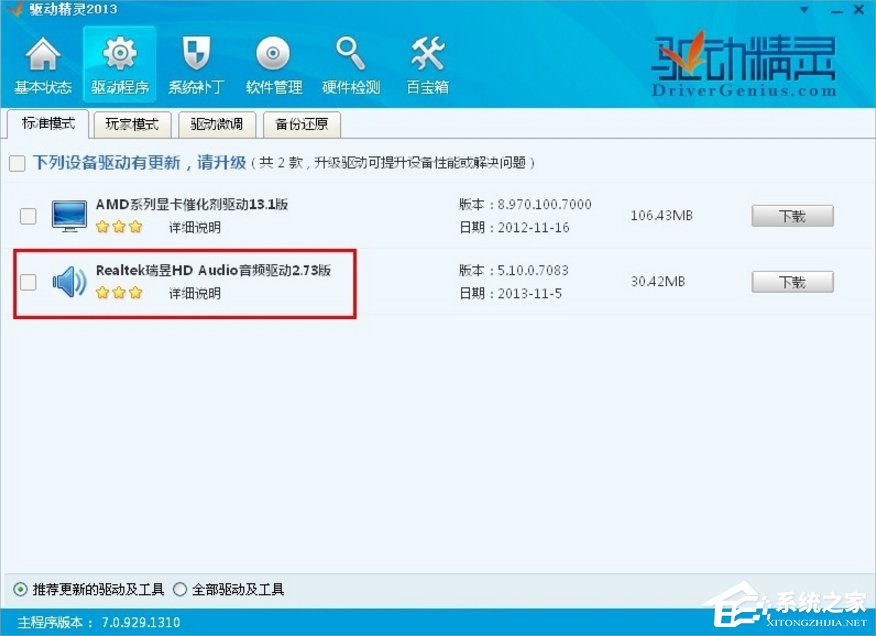
Task: Click the AMD driver star rating
Action: pos(118,227)
